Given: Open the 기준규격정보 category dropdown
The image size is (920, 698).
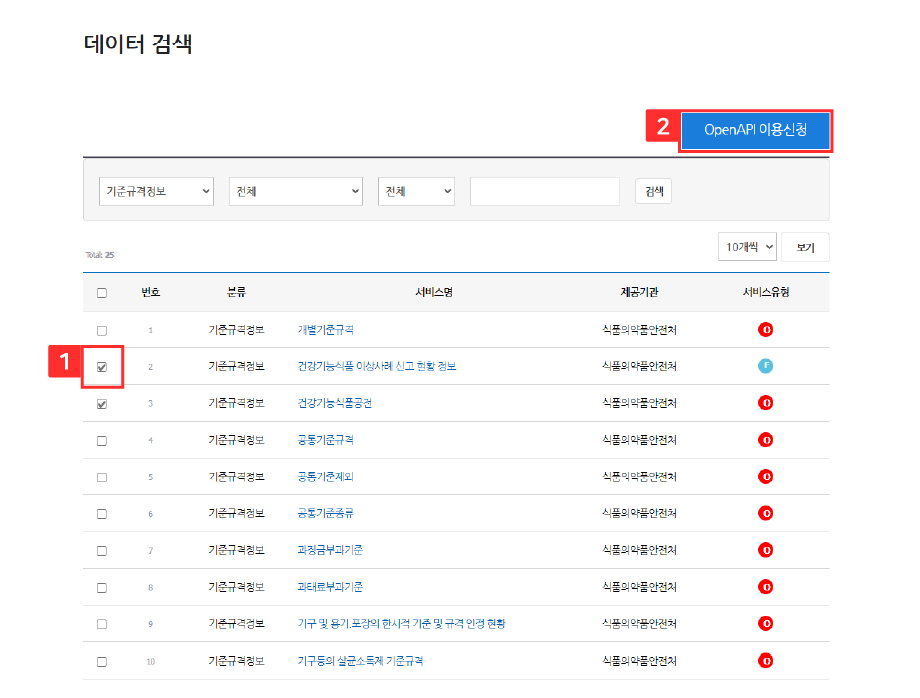Looking at the screenshot, I should (156, 191).
